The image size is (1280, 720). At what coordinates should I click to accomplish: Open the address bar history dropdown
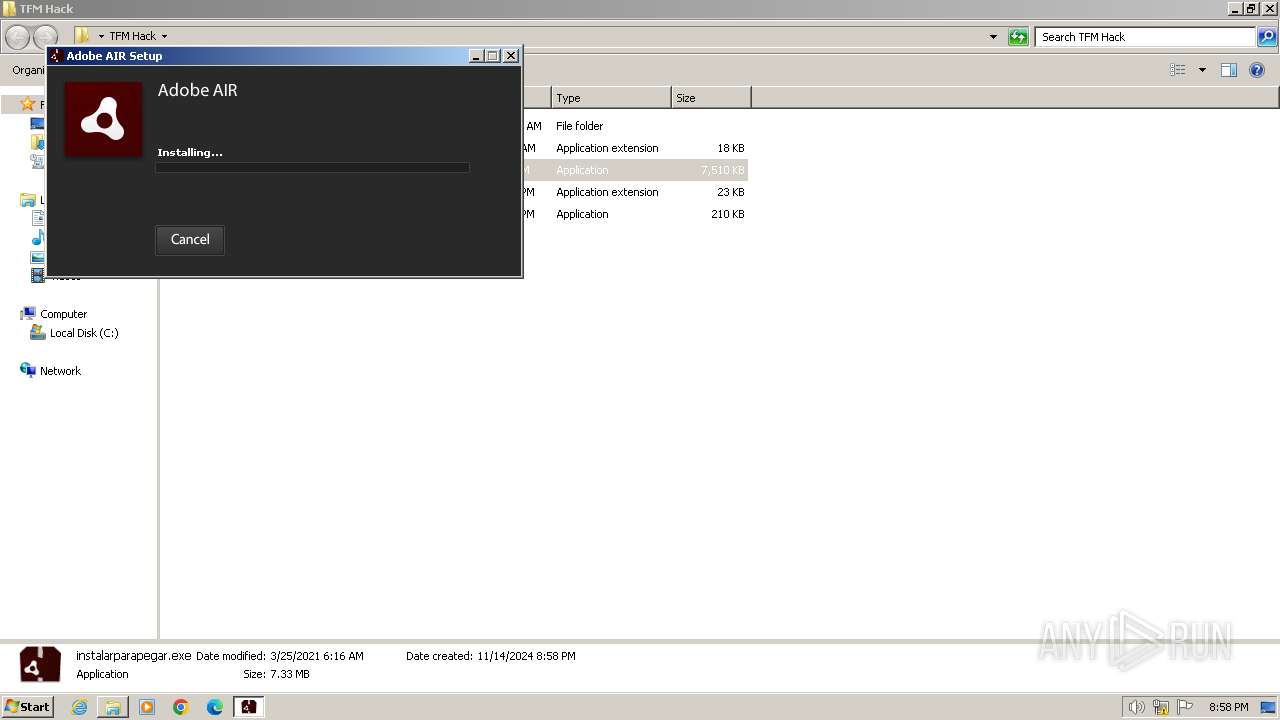[993, 37]
